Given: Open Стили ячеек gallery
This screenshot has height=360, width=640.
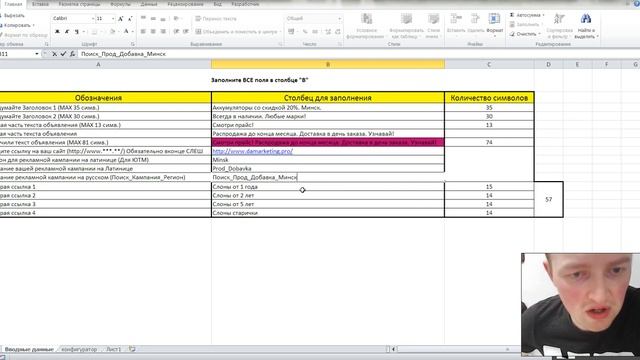Looking at the screenshot, I should pos(433,26).
